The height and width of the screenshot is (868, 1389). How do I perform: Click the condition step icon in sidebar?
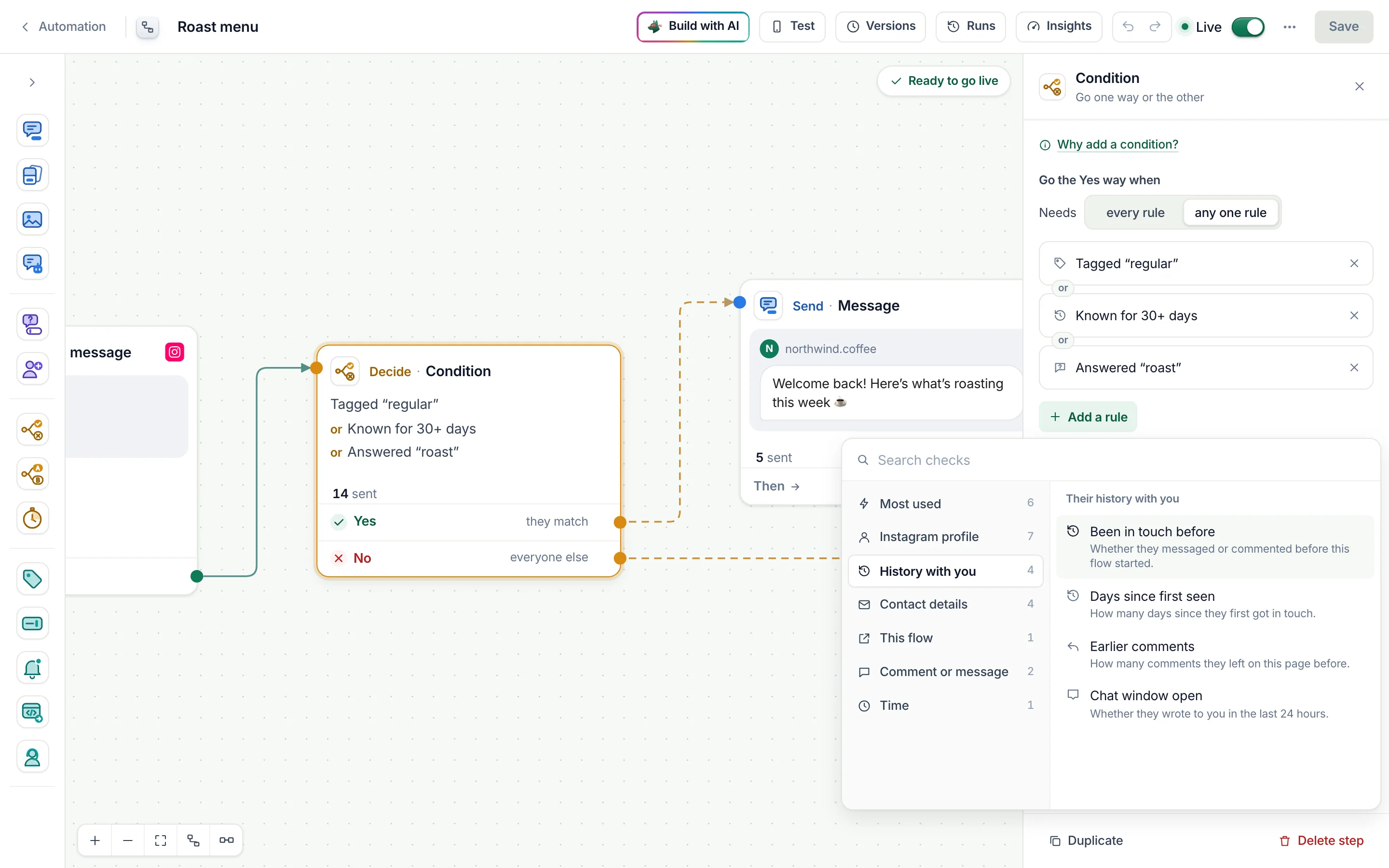[32, 429]
